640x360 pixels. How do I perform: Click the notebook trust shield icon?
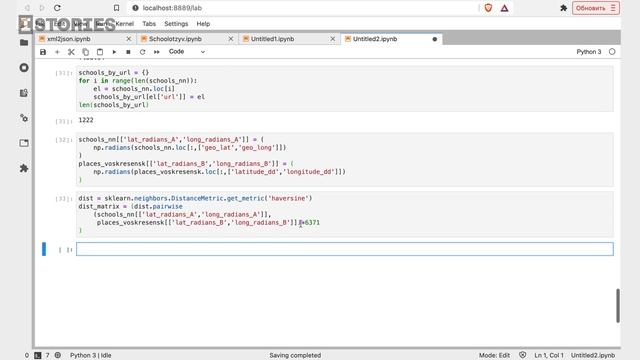(522, 355)
